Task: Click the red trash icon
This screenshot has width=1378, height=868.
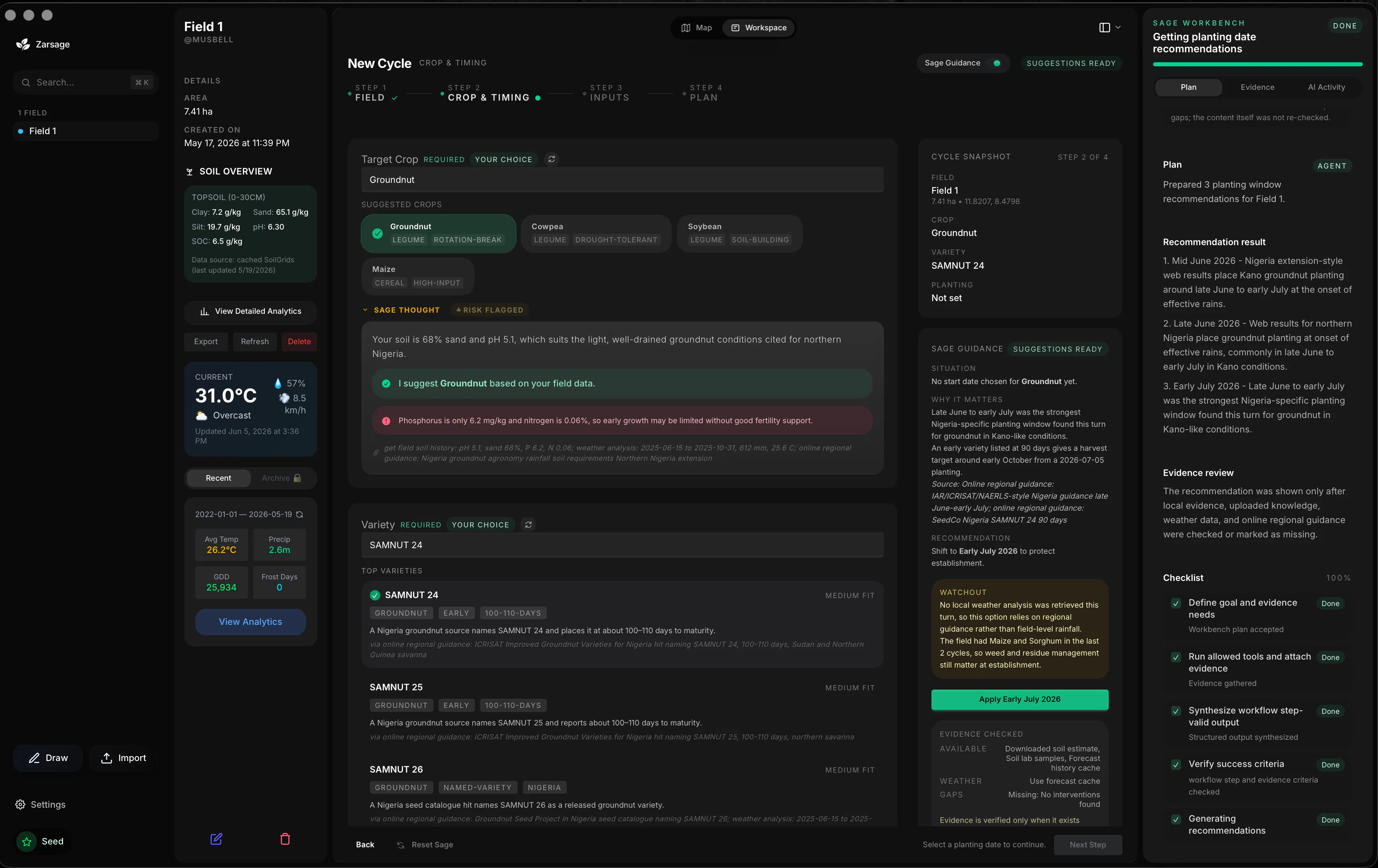Action: coord(285,839)
